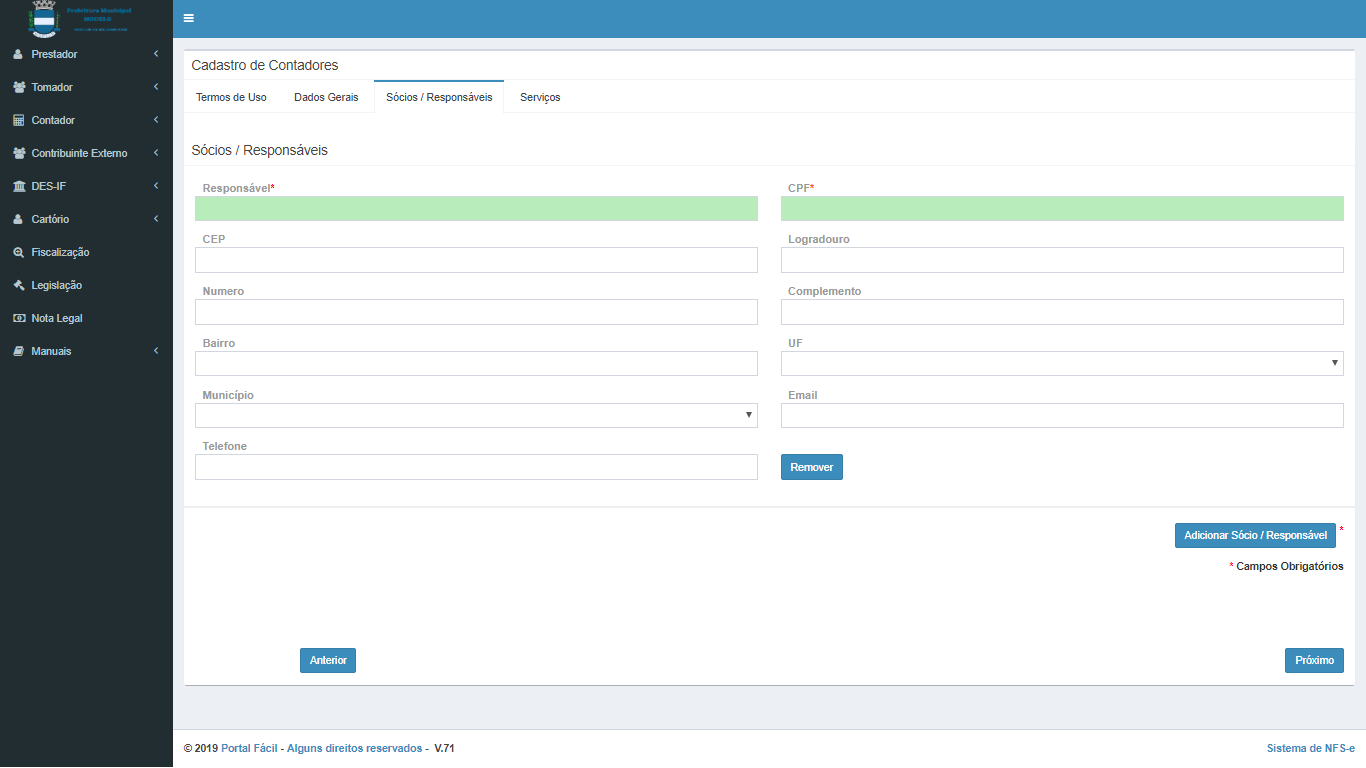The image size is (1366, 768).
Task: Expand the Cartório submenu chevron
Action: 156,219
